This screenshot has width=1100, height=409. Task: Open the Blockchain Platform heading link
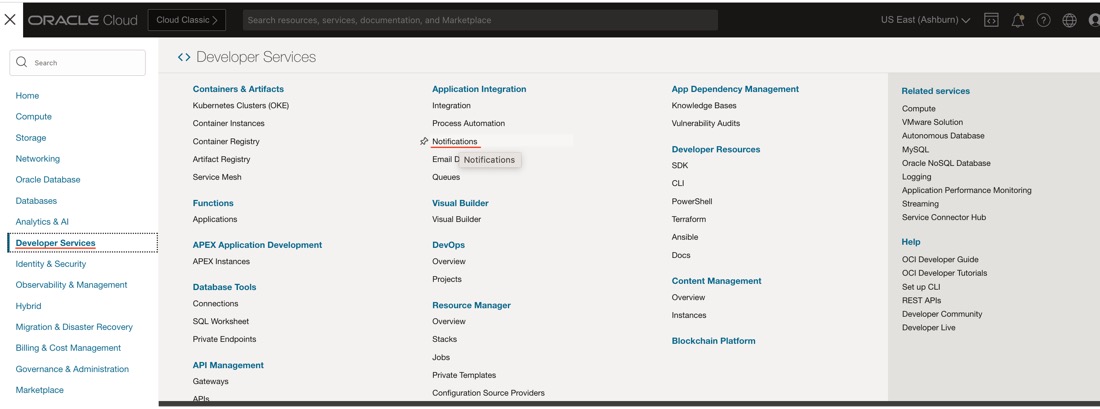pos(713,341)
